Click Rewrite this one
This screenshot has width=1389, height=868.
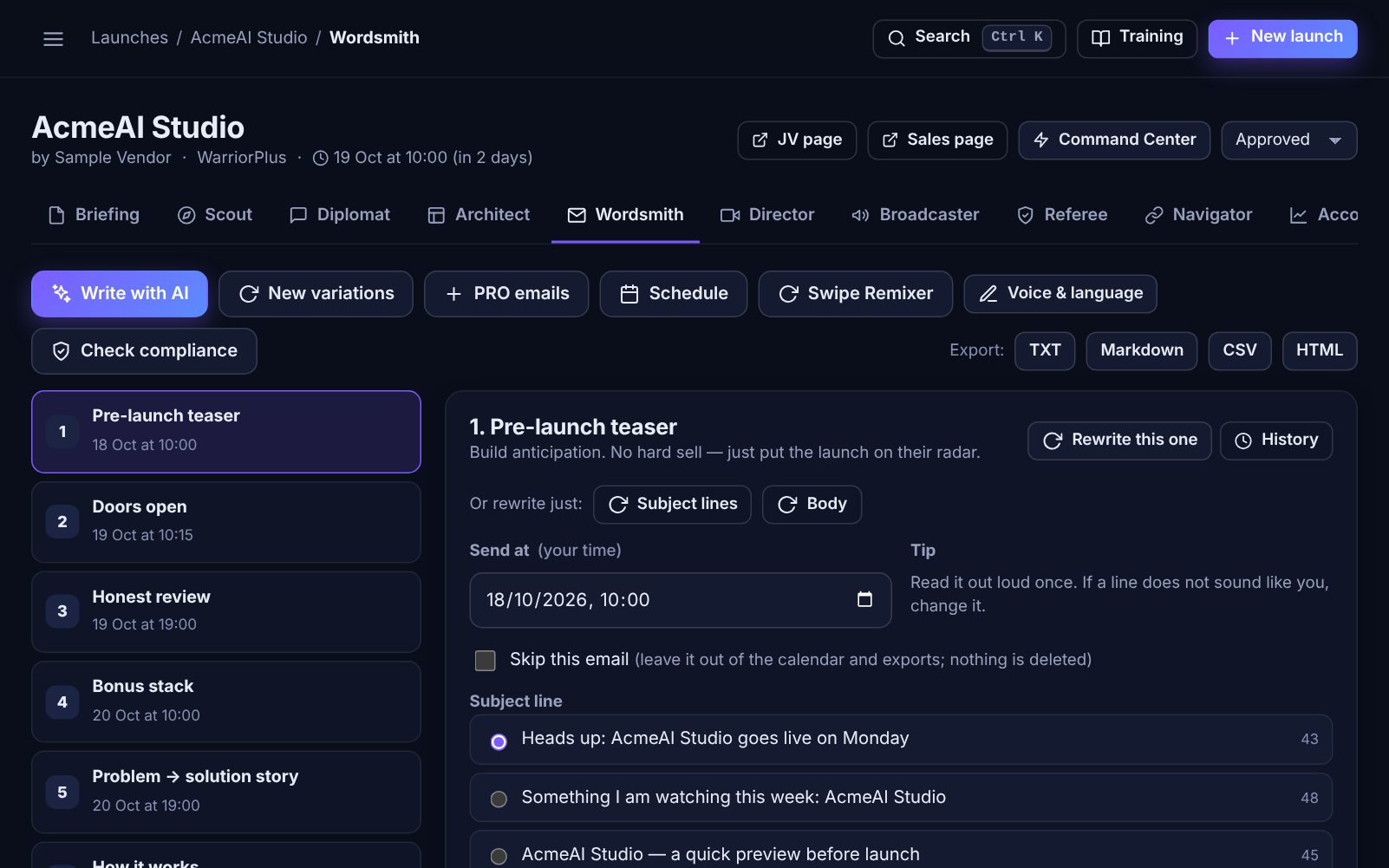pos(1119,441)
